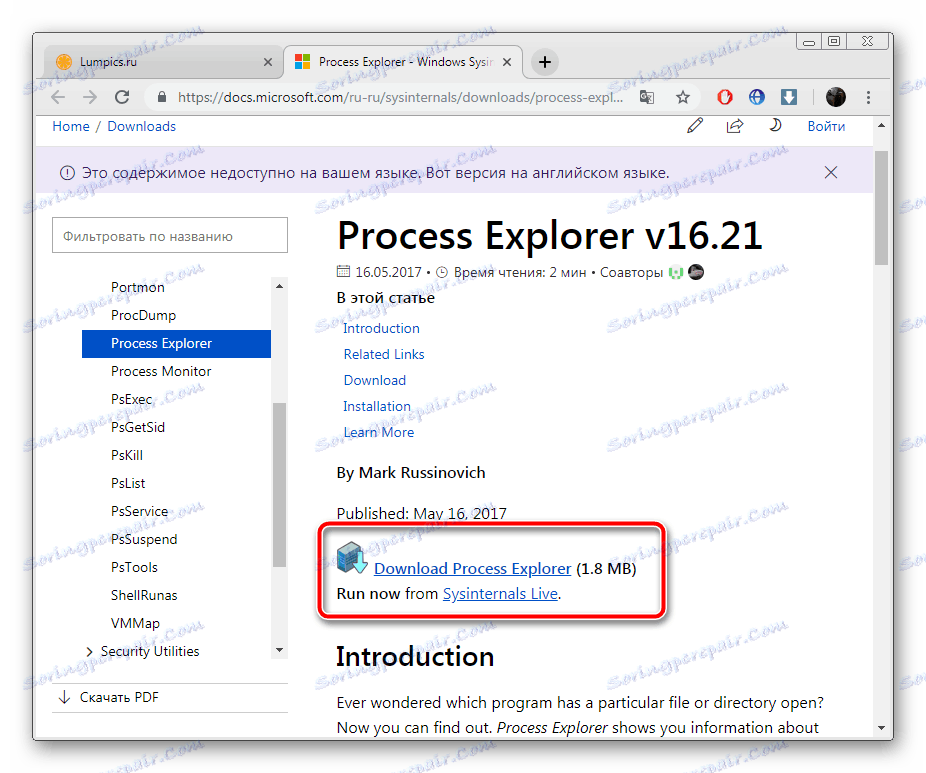This screenshot has width=926, height=773.
Task: Open the Google Translate page icon
Action: pos(646,97)
